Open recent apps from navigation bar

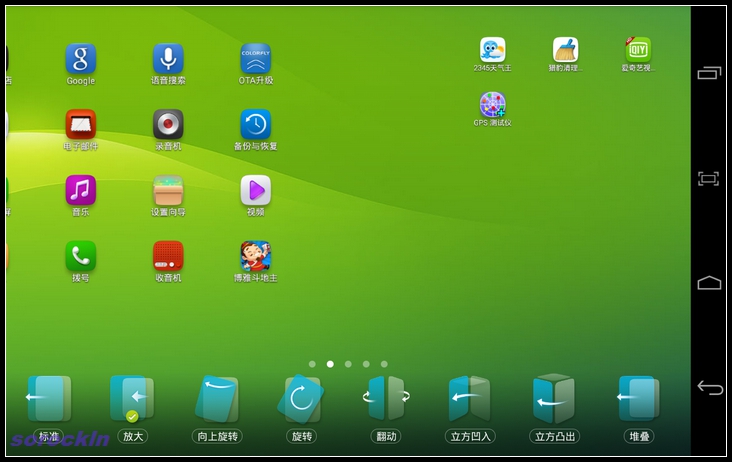(x=709, y=73)
